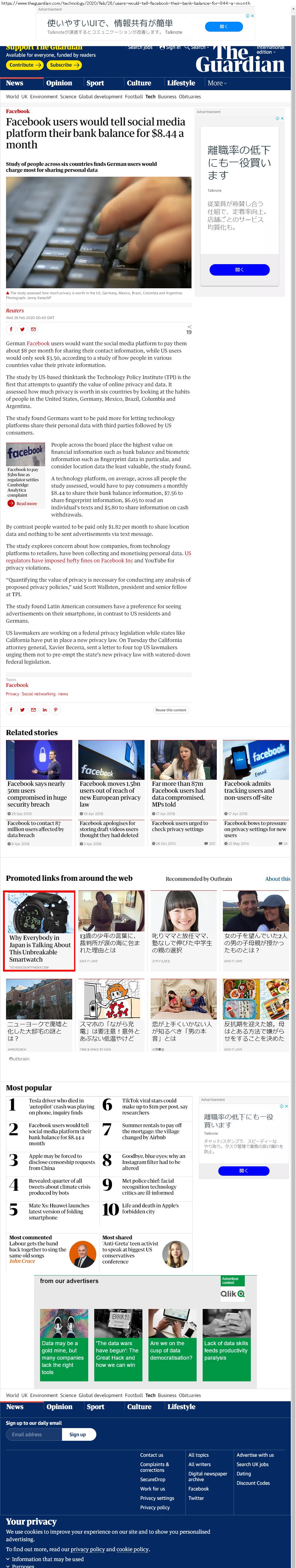Click the 'Reuse this content' button
This screenshot has height=1568, width=296.
click(x=171, y=710)
